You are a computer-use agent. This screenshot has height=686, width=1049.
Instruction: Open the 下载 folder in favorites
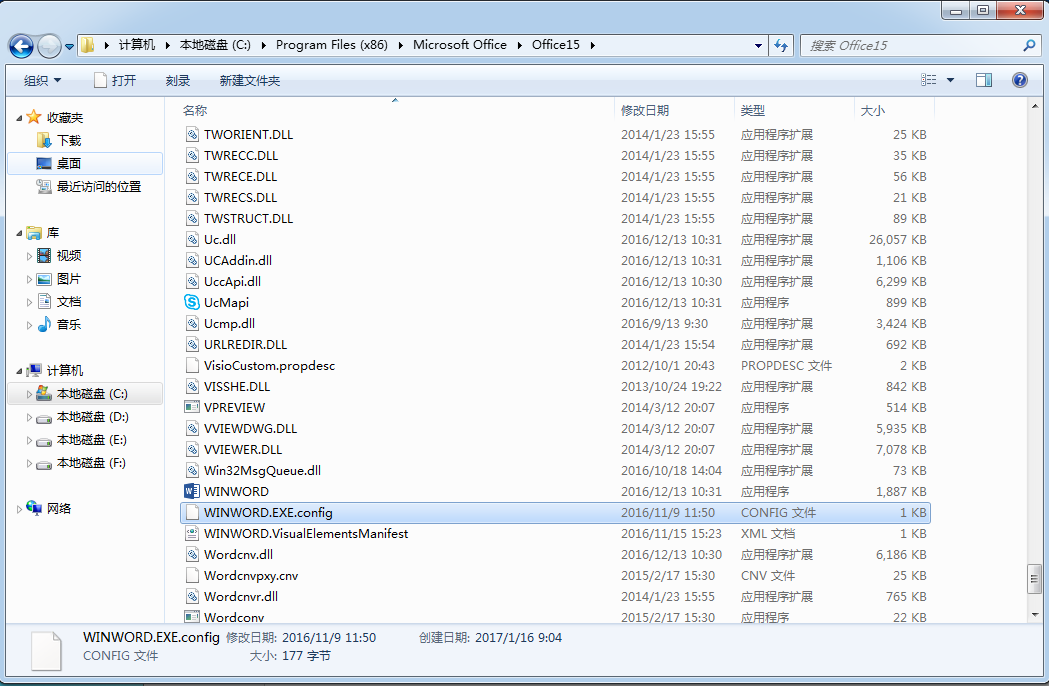pos(68,141)
